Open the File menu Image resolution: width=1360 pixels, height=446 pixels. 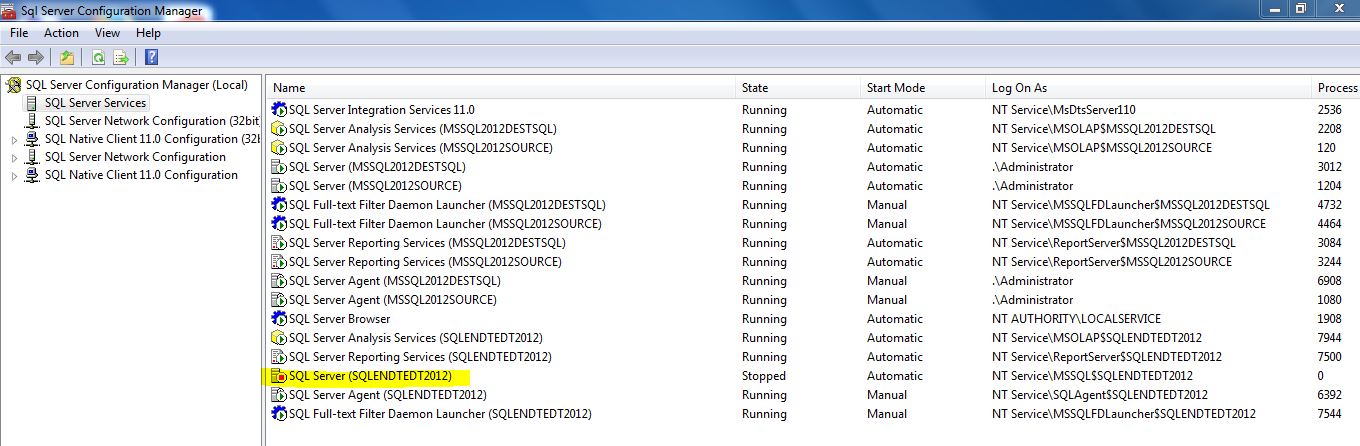(19, 33)
